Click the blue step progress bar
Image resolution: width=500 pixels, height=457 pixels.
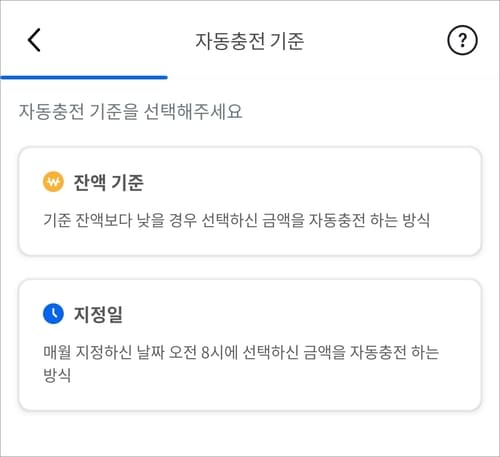point(84,77)
